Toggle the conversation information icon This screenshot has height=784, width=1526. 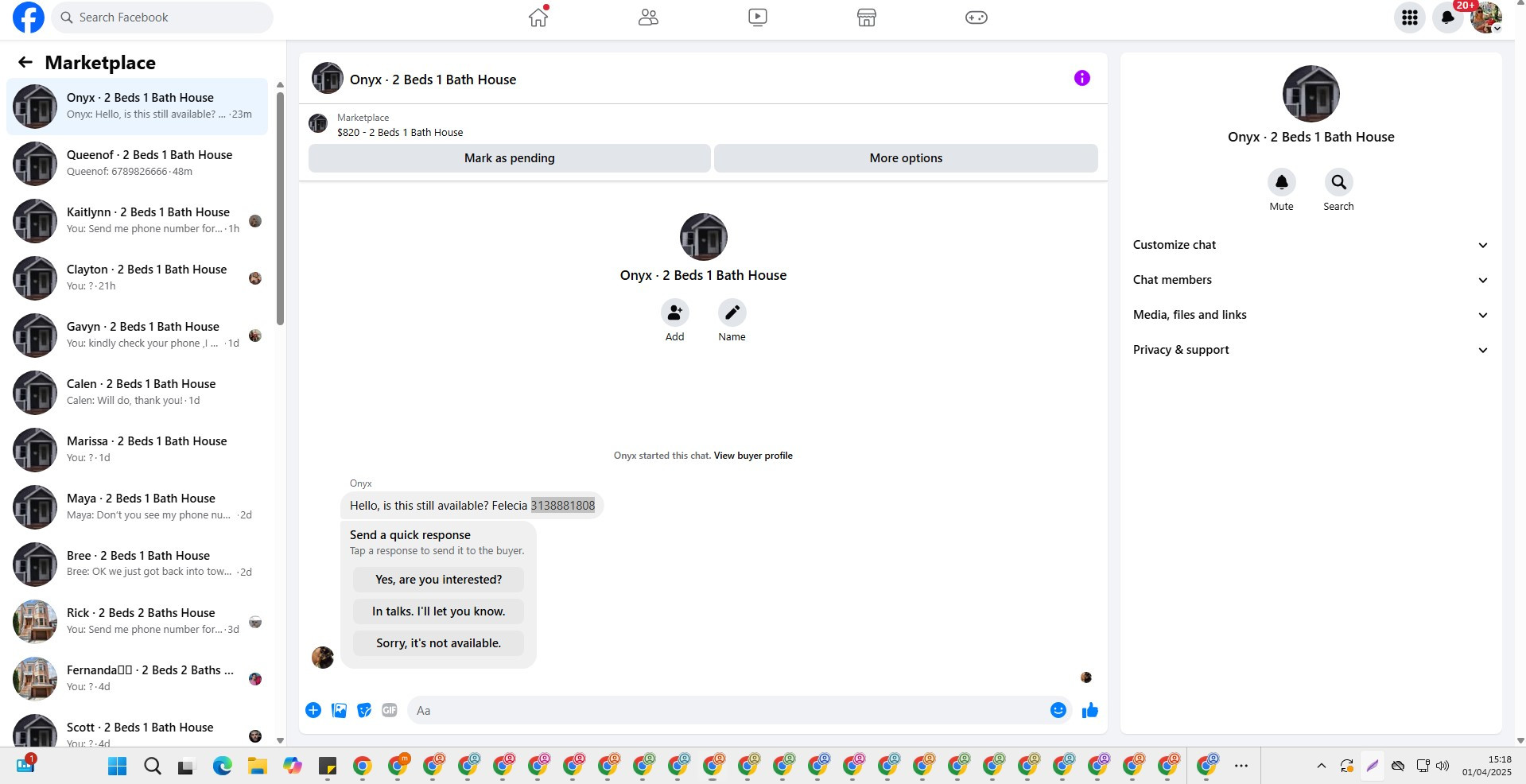[1081, 78]
